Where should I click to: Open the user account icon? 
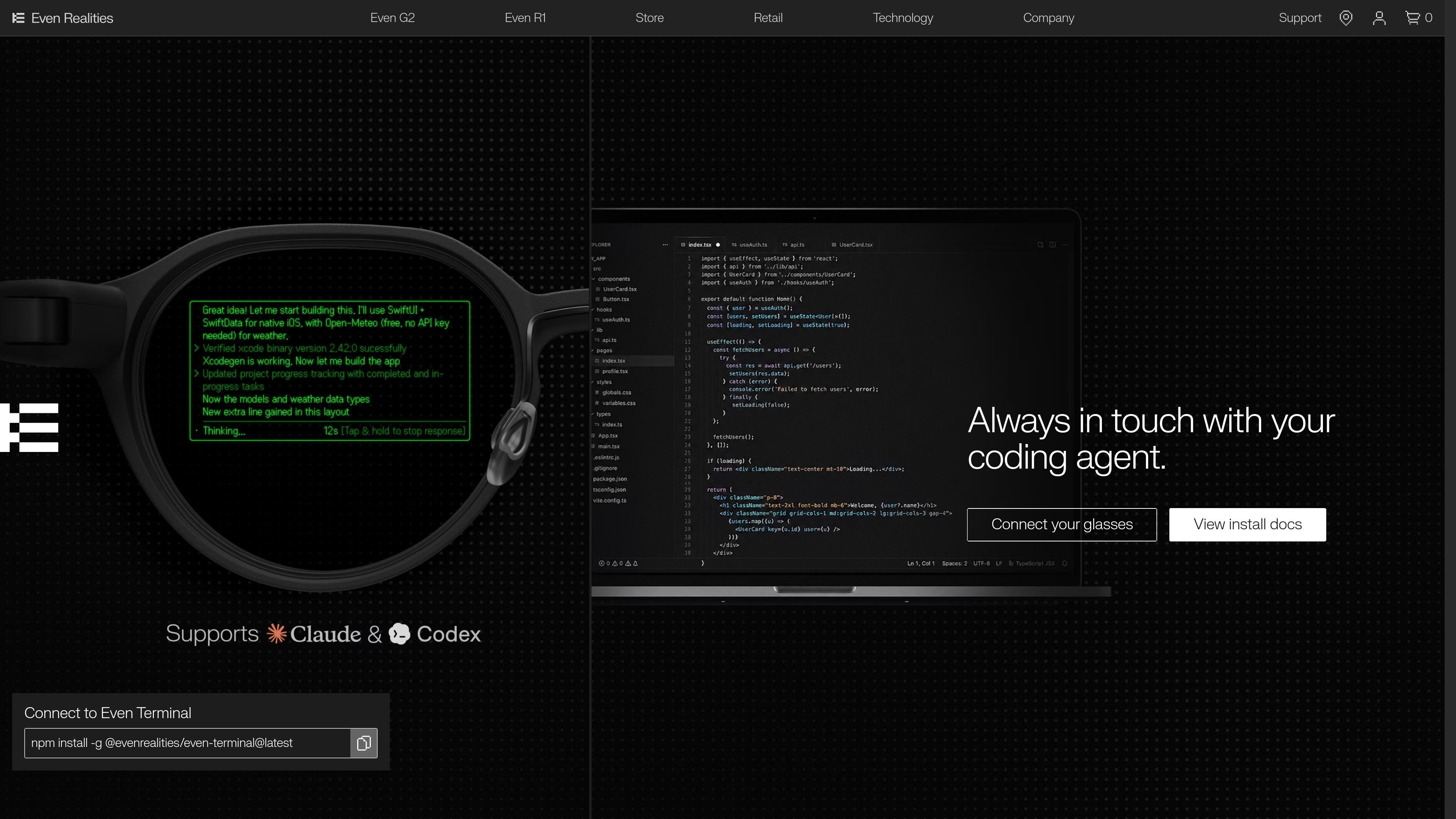pos(1379,18)
